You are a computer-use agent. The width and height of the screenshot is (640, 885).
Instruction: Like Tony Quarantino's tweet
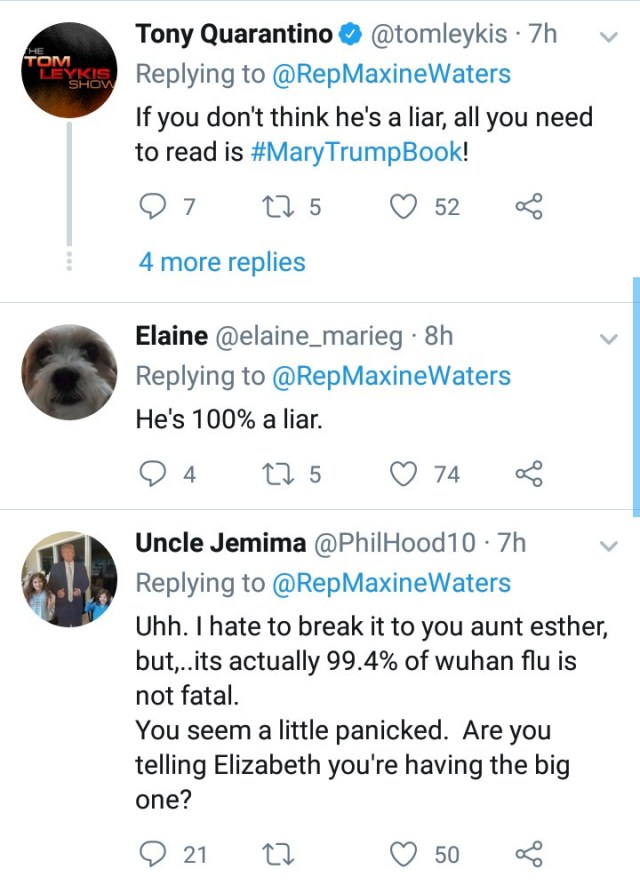pos(403,207)
